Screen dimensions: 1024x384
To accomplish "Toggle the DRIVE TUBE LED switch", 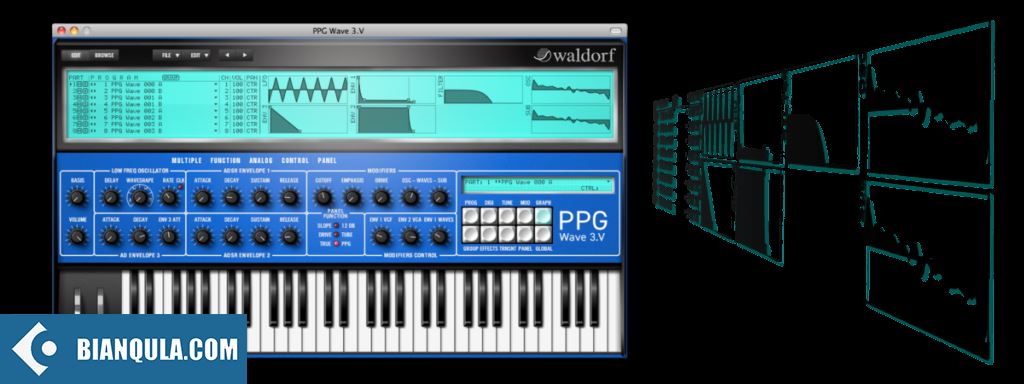I will 336,234.
